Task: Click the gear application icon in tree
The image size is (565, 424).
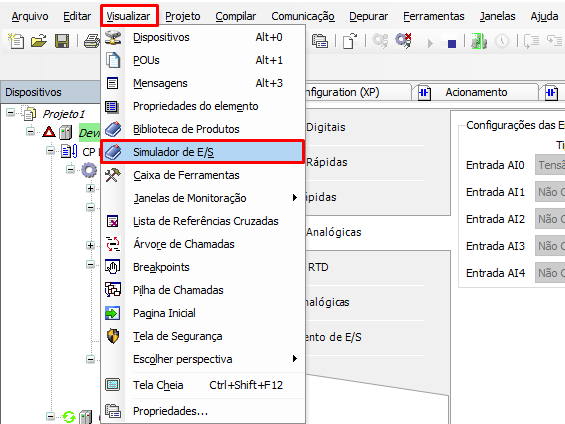Action: [x=89, y=170]
